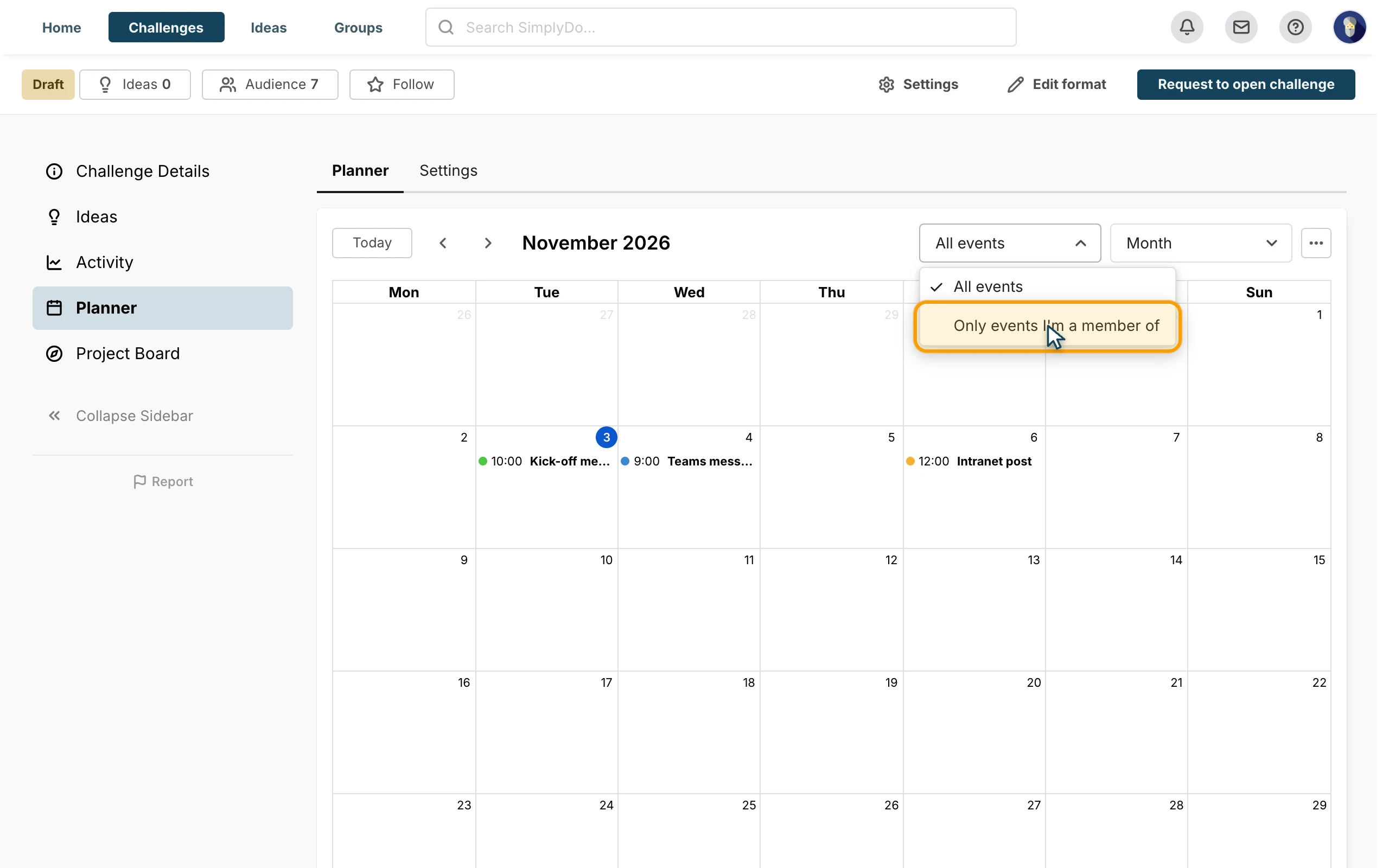The width and height of the screenshot is (1389, 868).
Task: Go to next month arrow
Action: tap(488, 243)
